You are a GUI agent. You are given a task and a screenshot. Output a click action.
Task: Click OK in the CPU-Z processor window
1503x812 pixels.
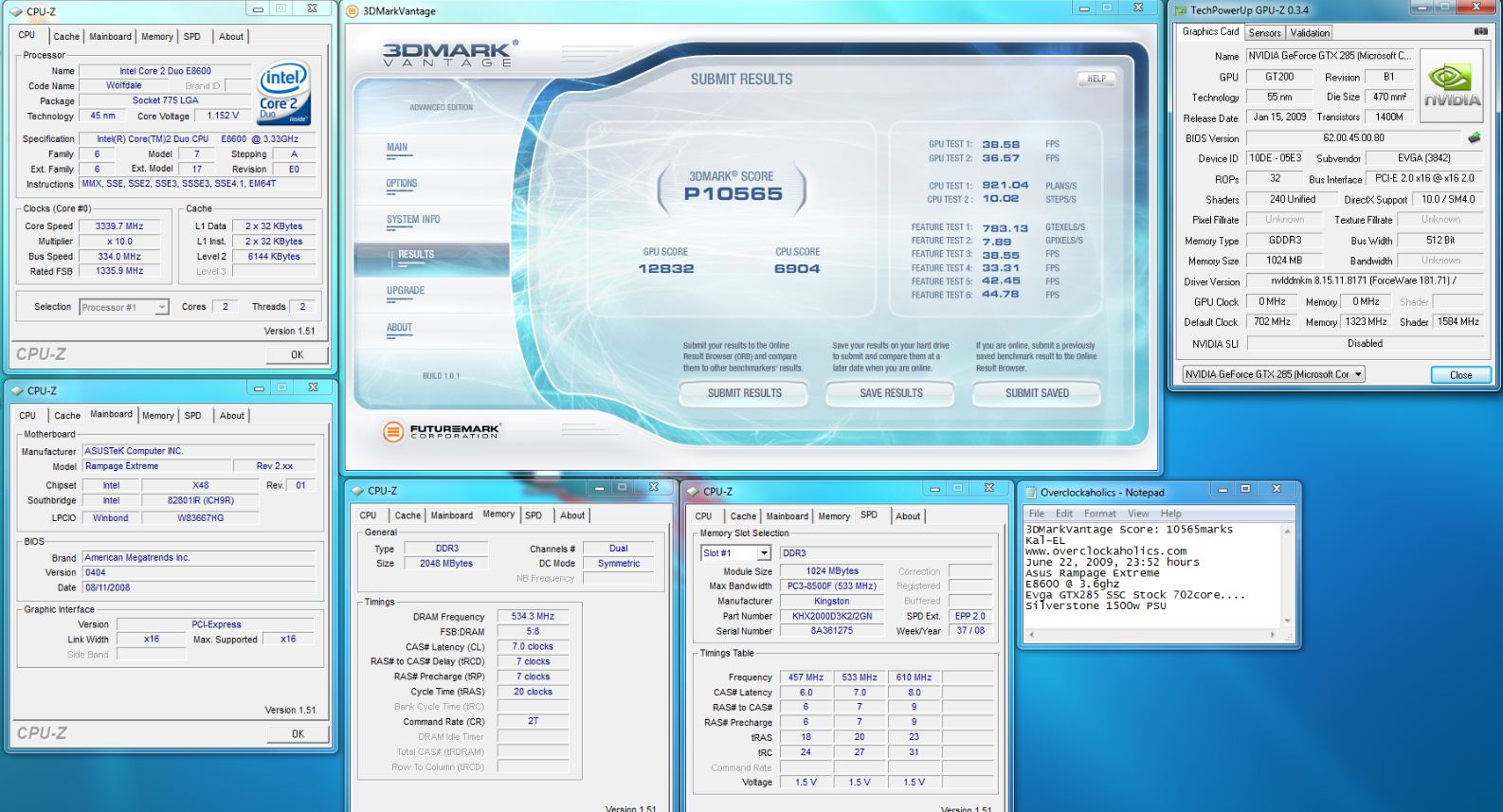(x=298, y=355)
